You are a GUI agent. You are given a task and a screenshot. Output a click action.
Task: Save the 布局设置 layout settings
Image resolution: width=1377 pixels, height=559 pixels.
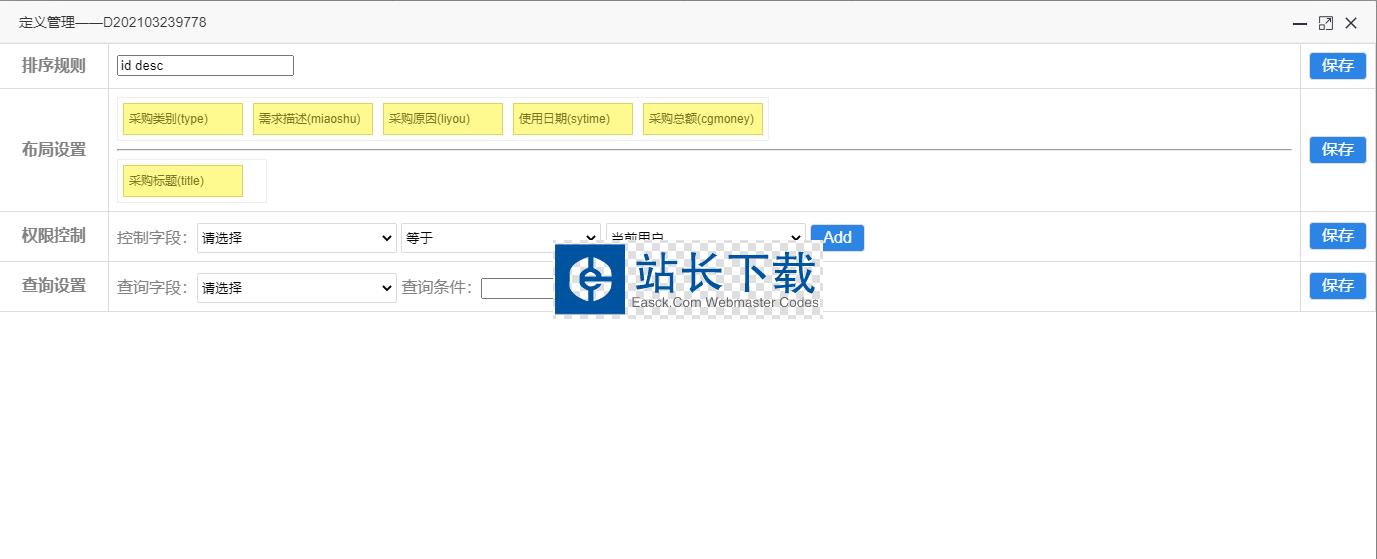tap(1337, 149)
